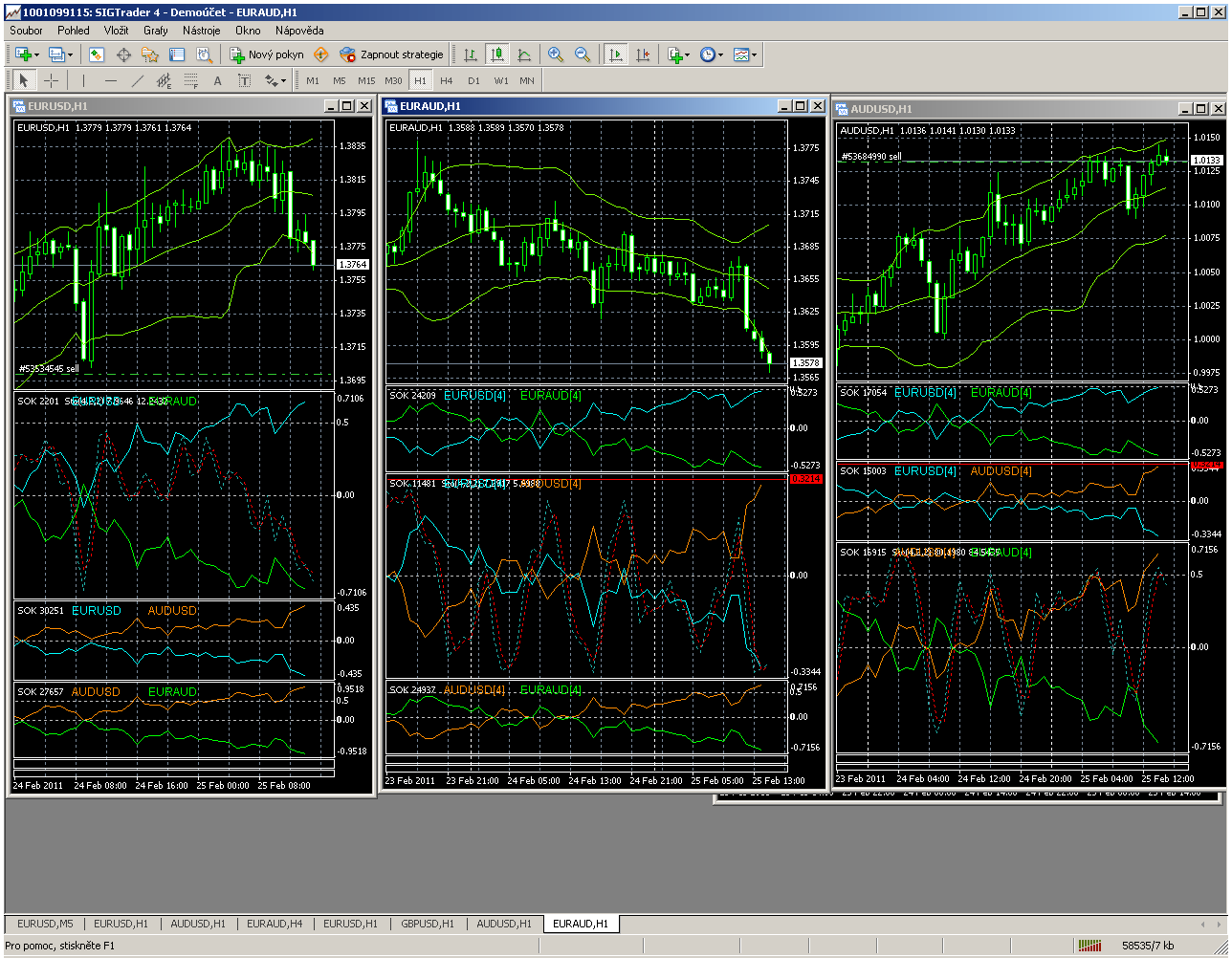Open the Indicators list icon

point(675,54)
